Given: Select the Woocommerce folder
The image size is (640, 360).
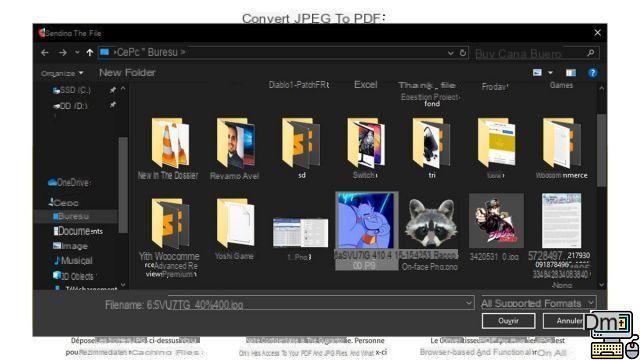Looking at the screenshot, I should [x=562, y=149].
